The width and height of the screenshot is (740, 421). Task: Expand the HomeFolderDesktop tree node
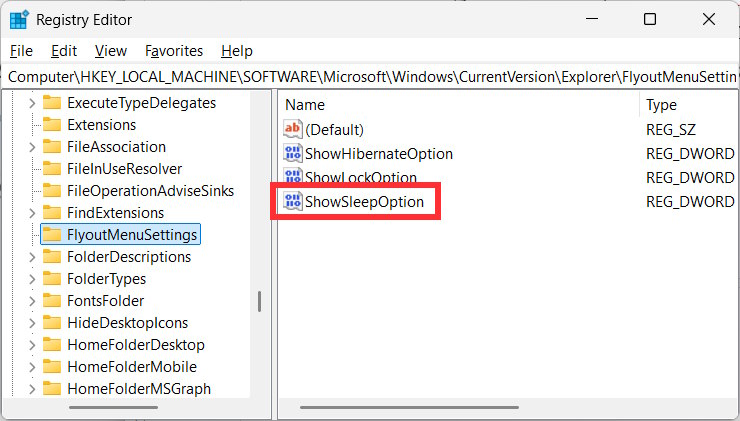pos(32,345)
